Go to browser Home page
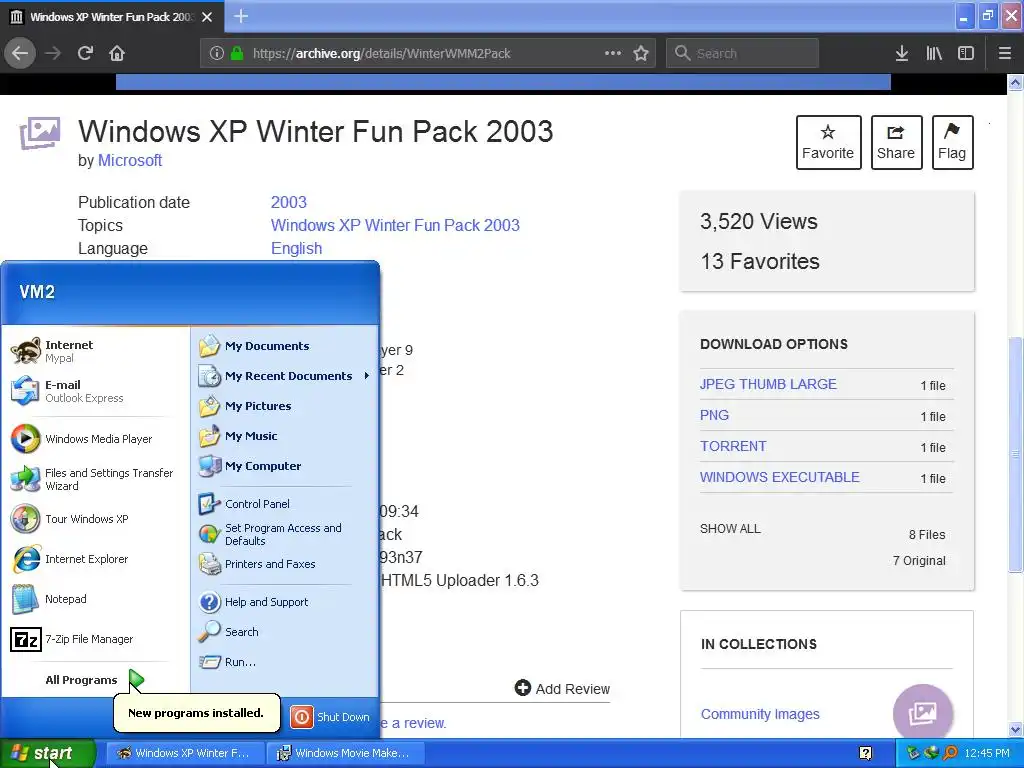This screenshot has width=1024, height=768. tap(117, 53)
